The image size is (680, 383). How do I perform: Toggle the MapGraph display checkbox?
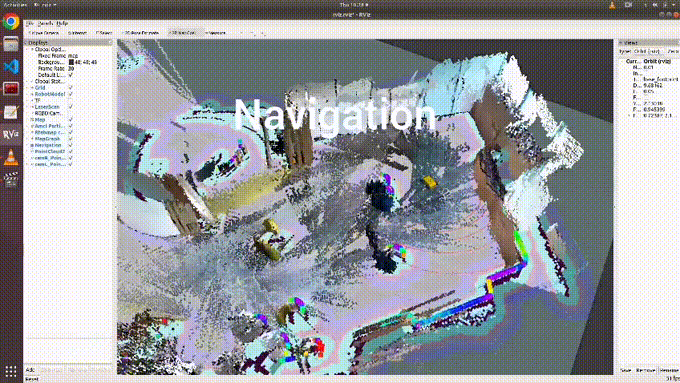[x=71, y=139]
